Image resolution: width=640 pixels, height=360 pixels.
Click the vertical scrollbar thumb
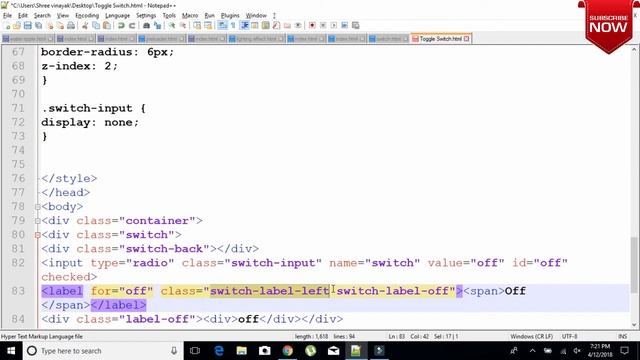(635, 264)
